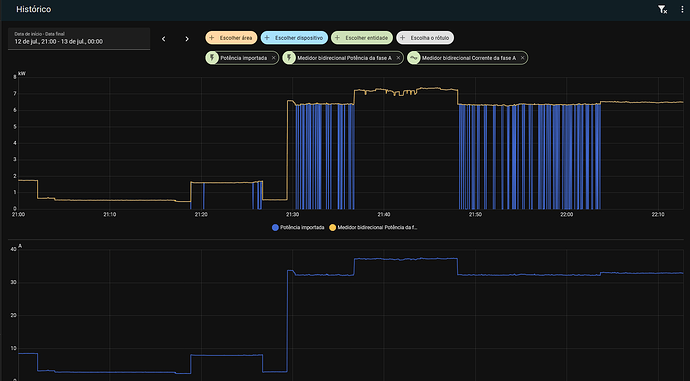Toggle Medidor bidirecional Potência legend entry
The width and height of the screenshot is (690, 381).
[x=373, y=227]
